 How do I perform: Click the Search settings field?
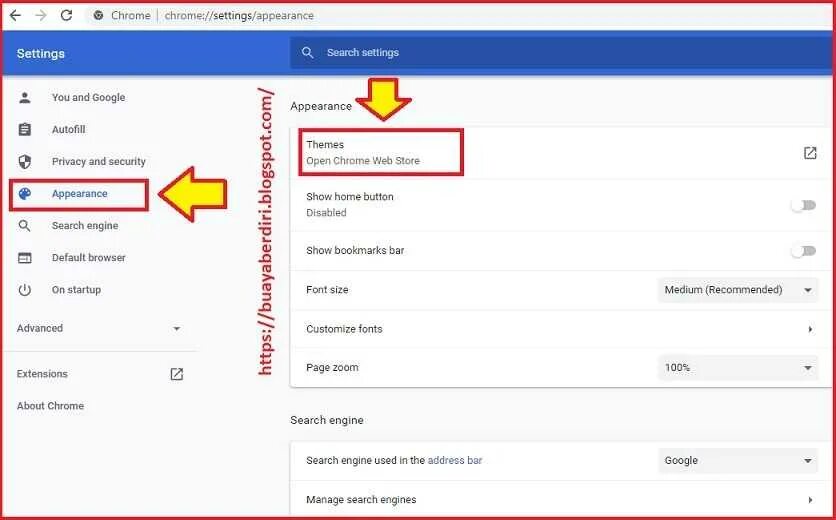(x=562, y=52)
